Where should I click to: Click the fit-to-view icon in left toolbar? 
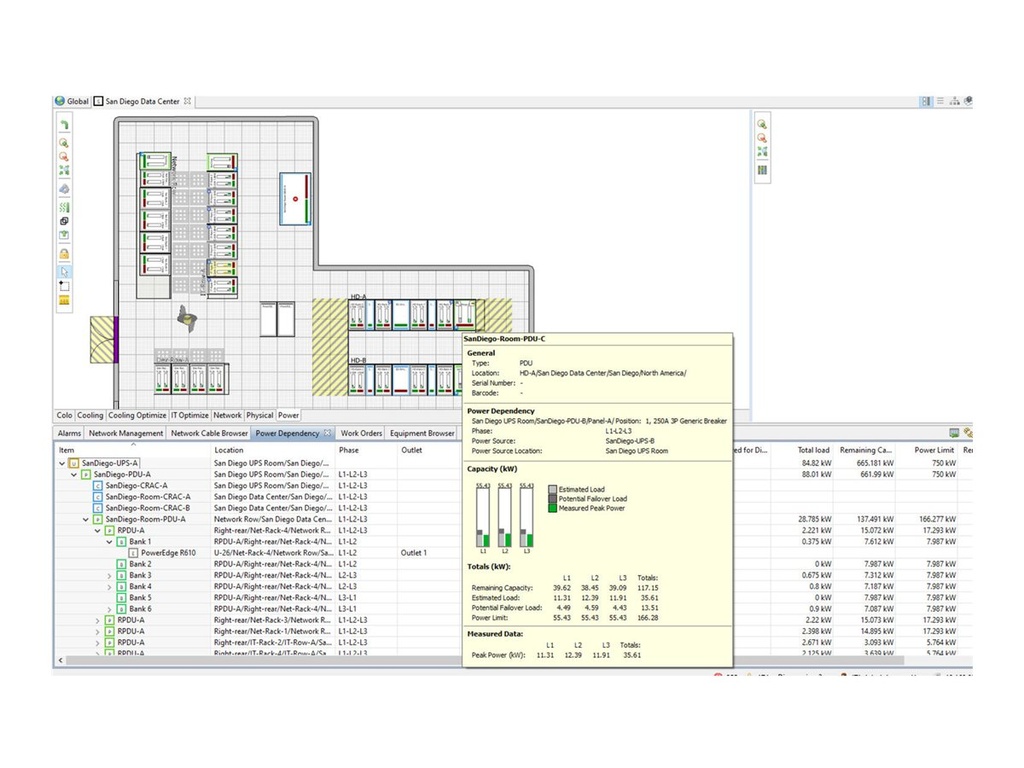coord(63,168)
